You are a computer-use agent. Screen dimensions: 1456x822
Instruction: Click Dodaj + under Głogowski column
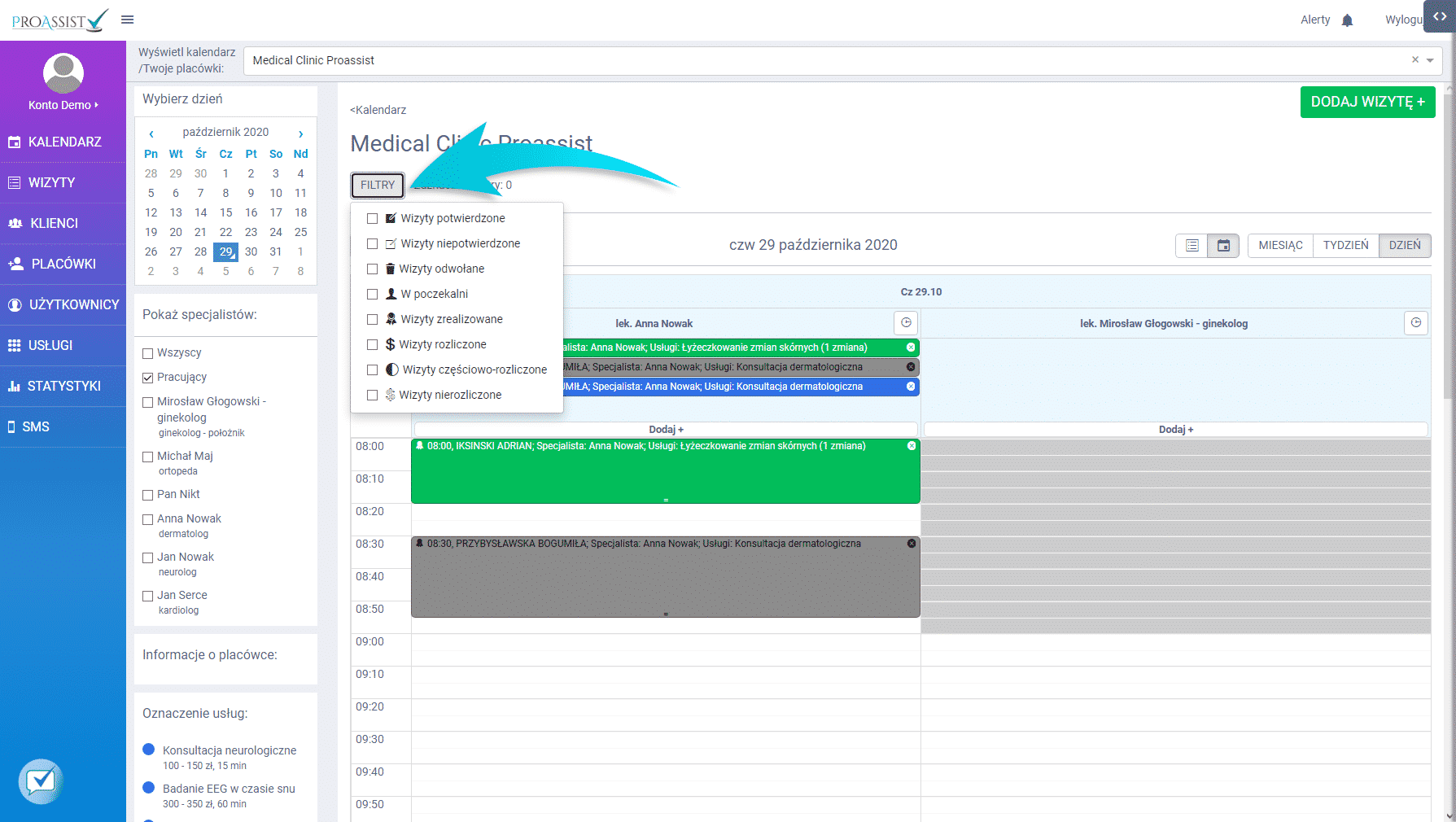tap(1176, 429)
